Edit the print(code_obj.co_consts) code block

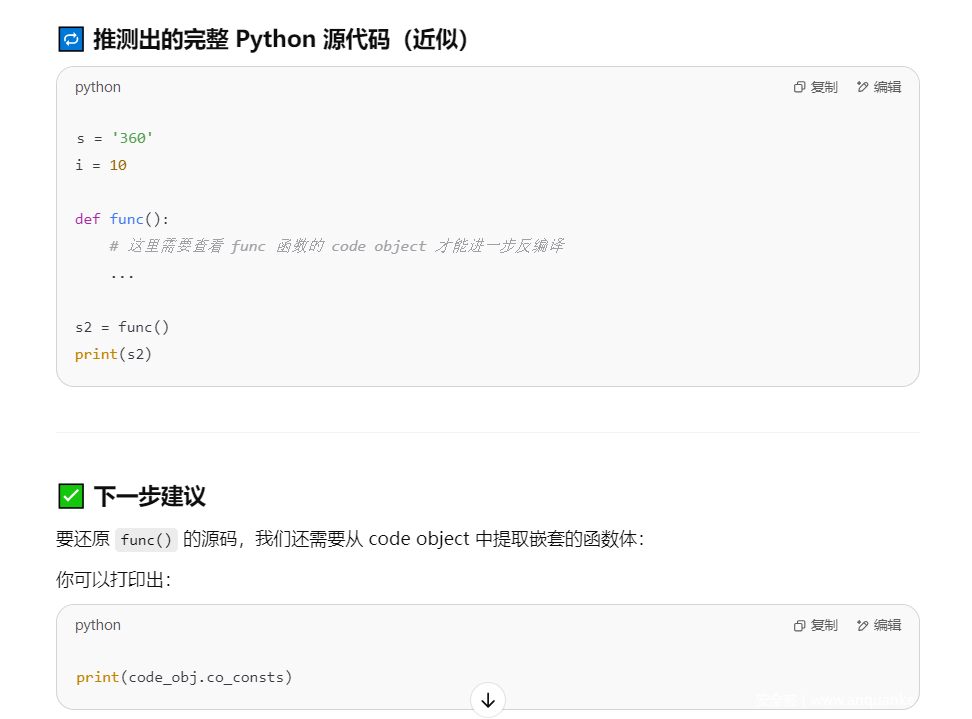pos(879,625)
